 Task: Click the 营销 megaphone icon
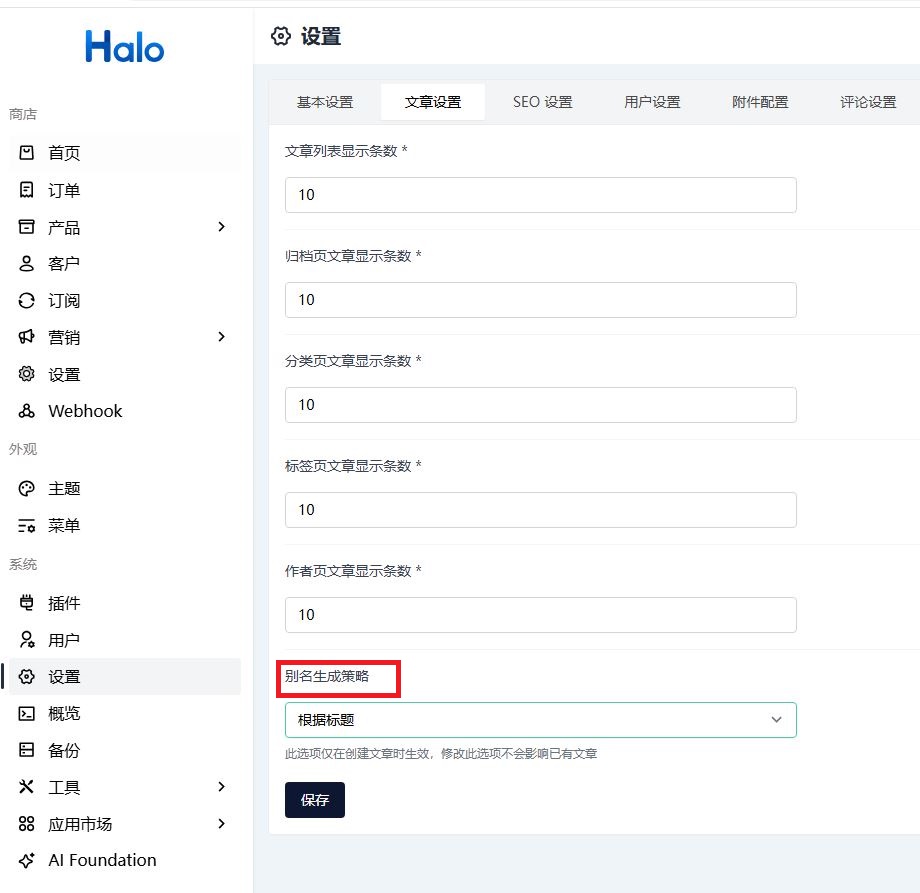tap(26, 337)
